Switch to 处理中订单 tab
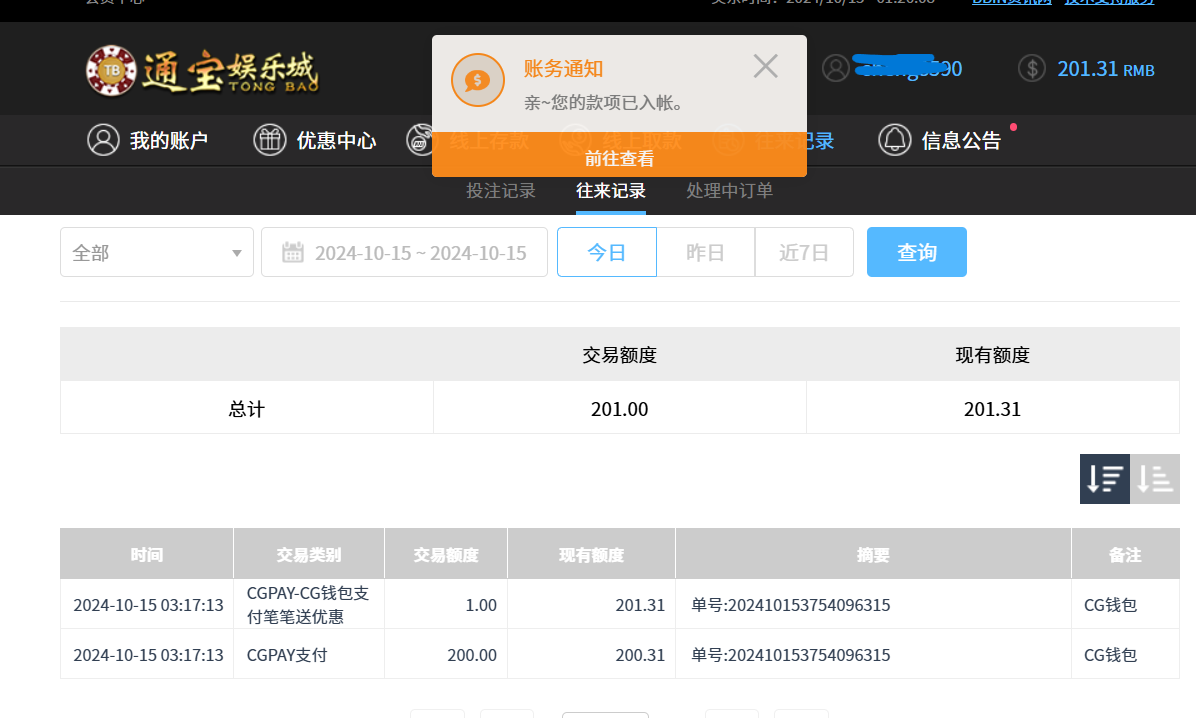 [729, 191]
